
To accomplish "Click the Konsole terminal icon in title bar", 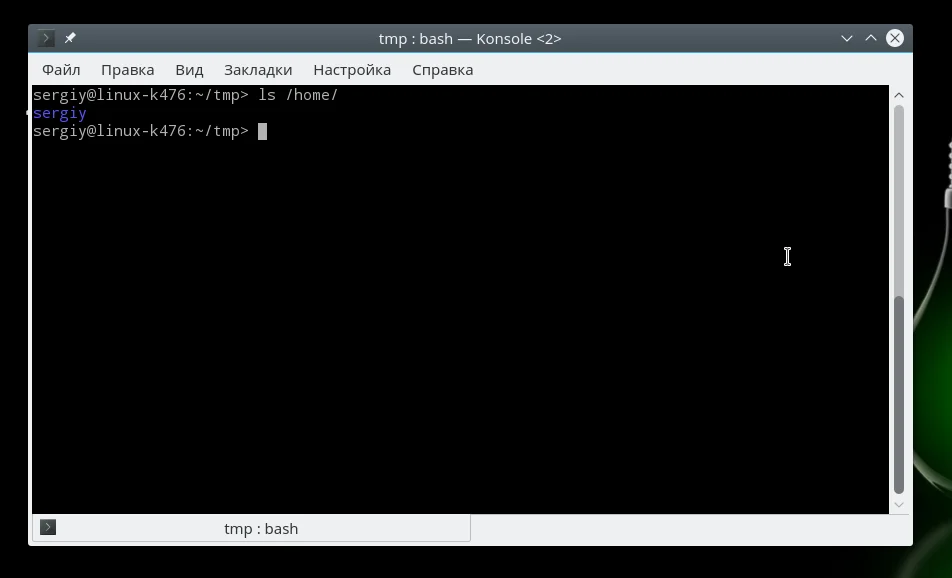I will coord(46,38).
